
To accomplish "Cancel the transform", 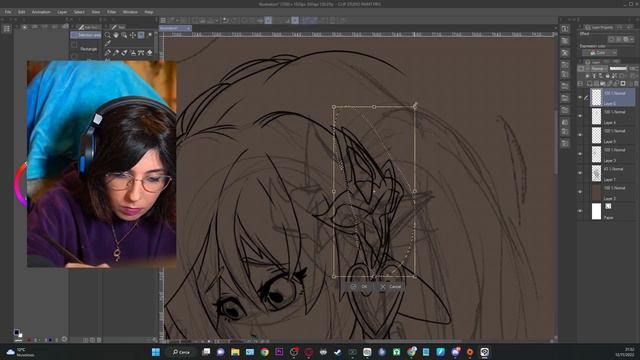I will click(391, 287).
